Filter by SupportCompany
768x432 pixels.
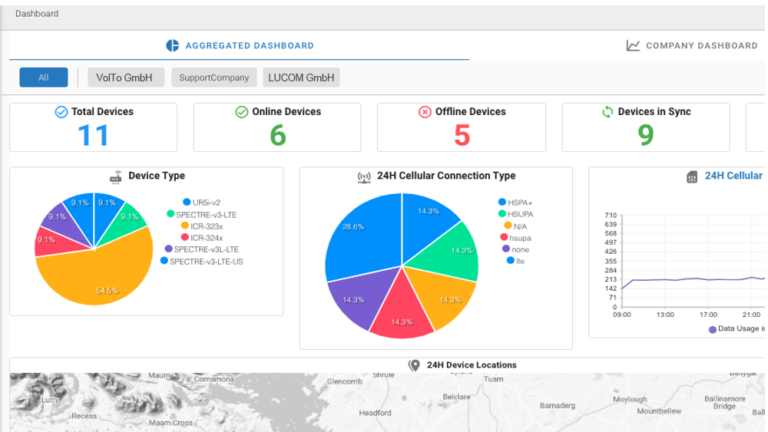tap(214, 77)
